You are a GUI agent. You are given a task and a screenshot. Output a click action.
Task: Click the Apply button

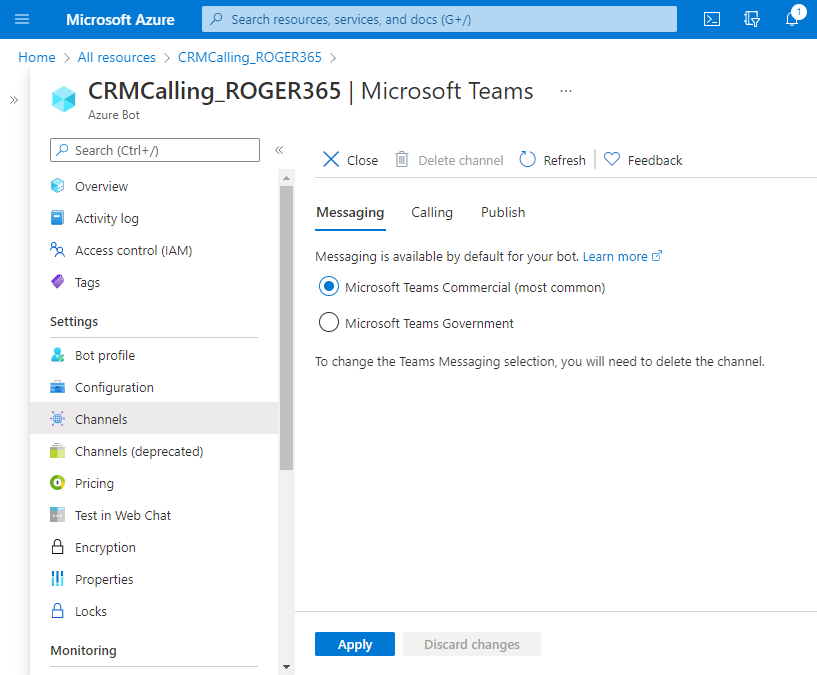(355, 644)
